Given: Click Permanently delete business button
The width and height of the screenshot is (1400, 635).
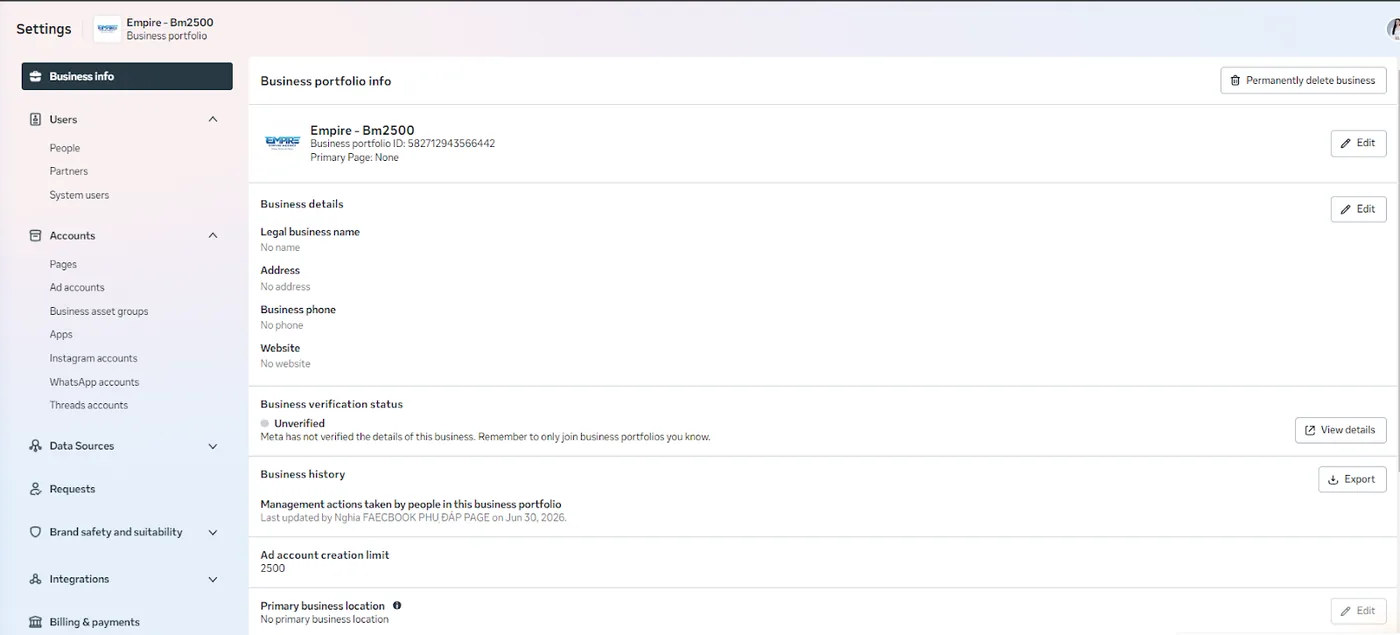Looking at the screenshot, I should click(1303, 80).
